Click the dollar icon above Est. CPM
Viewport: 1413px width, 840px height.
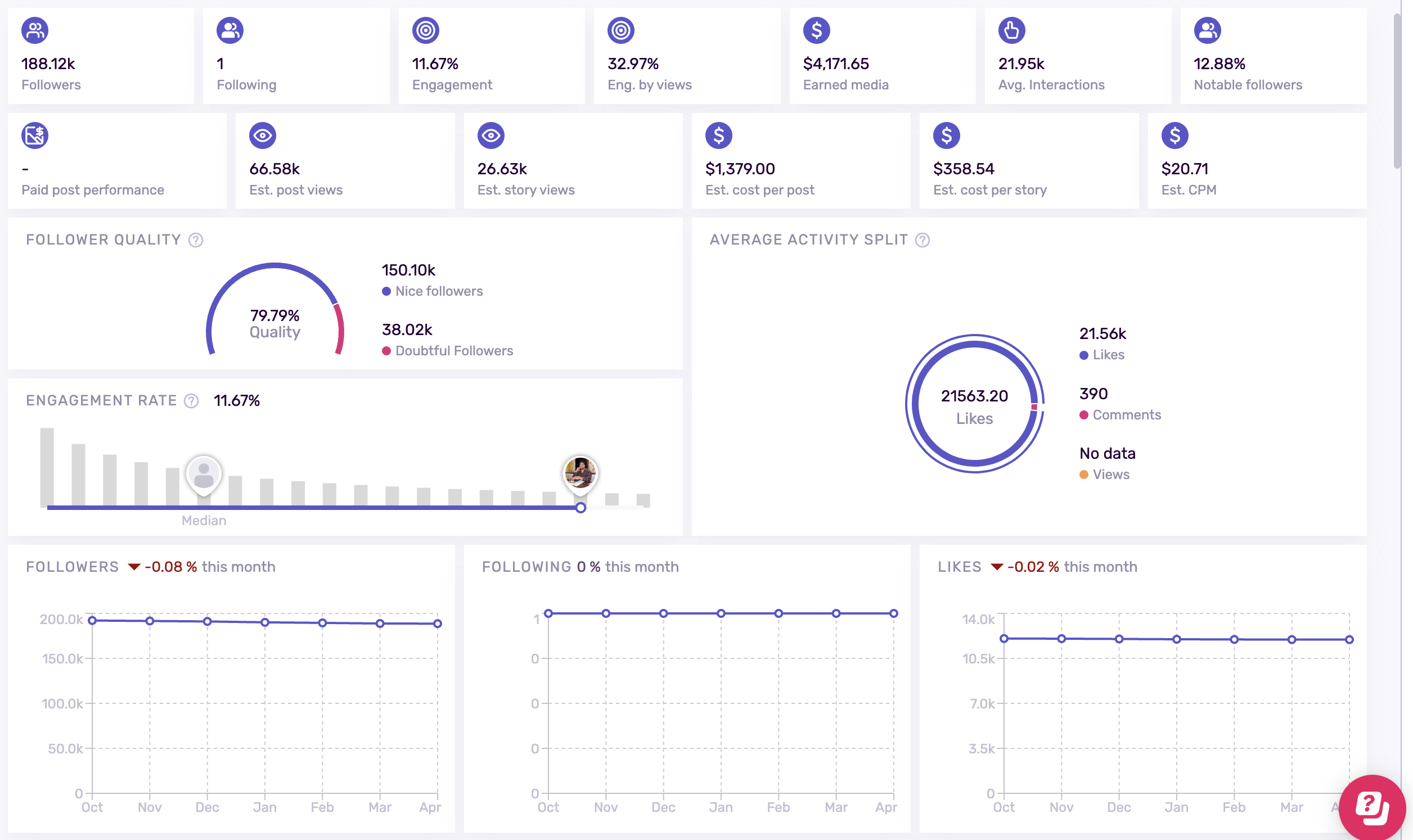1174,136
